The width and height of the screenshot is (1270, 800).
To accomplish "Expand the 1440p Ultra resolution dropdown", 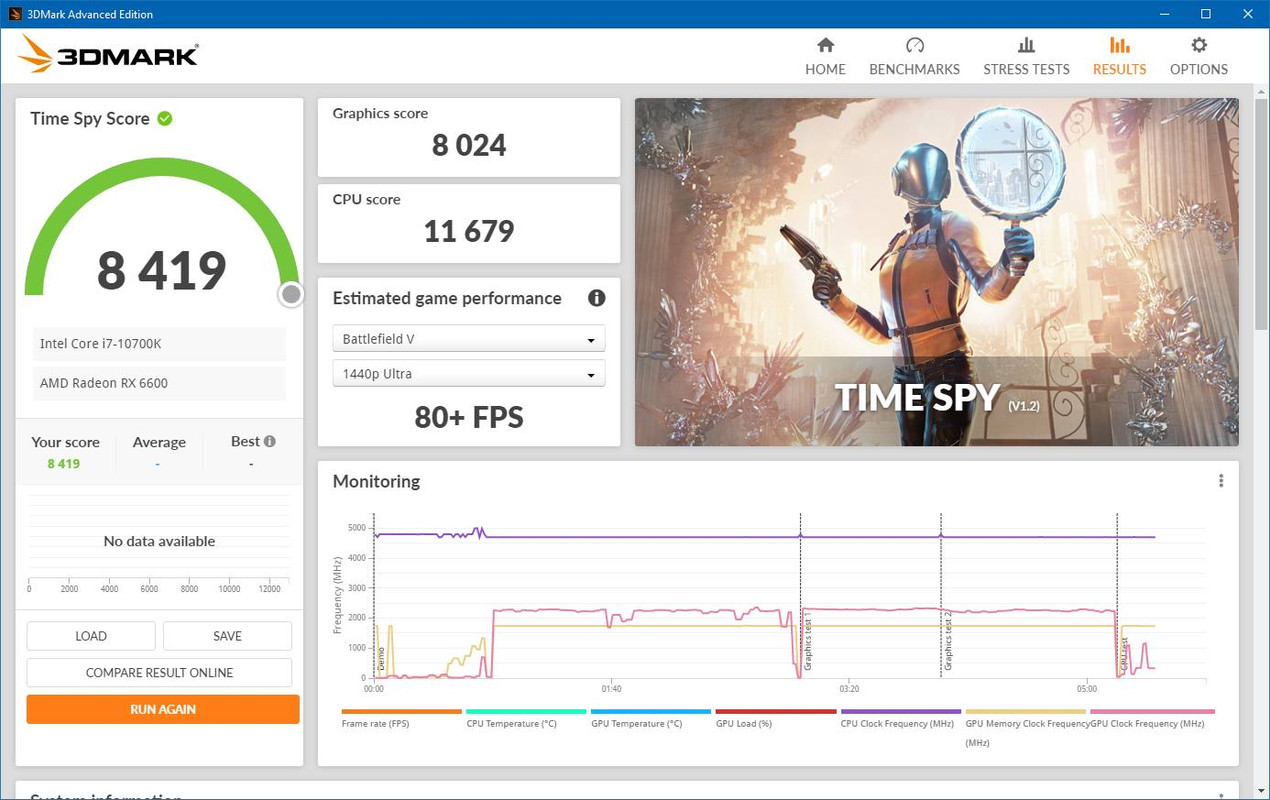I will (468, 374).
